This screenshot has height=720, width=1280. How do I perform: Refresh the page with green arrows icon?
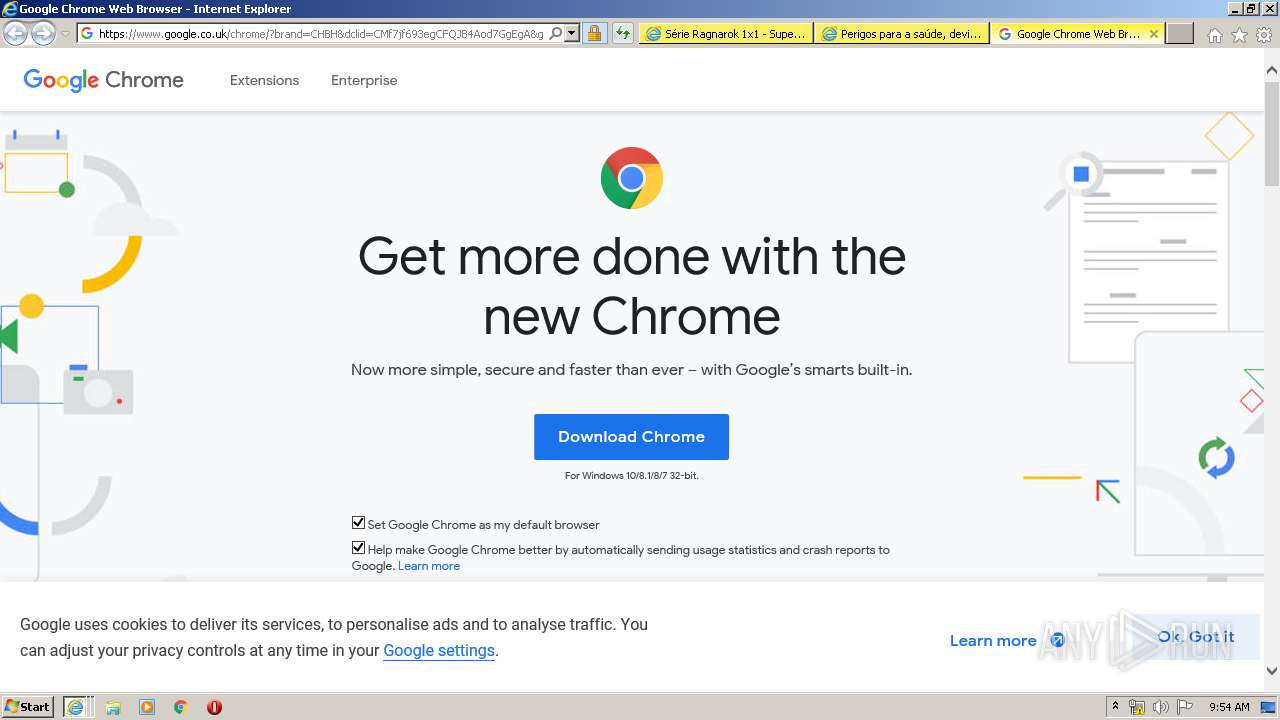click(623, 33)
